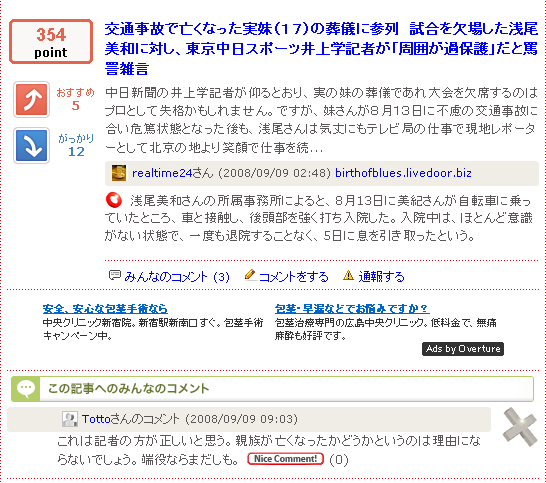Screen dimensions: 546x483
Task: Open ad link 包茎・早漏などでお悩みですか？
Action: pos(352,309)
